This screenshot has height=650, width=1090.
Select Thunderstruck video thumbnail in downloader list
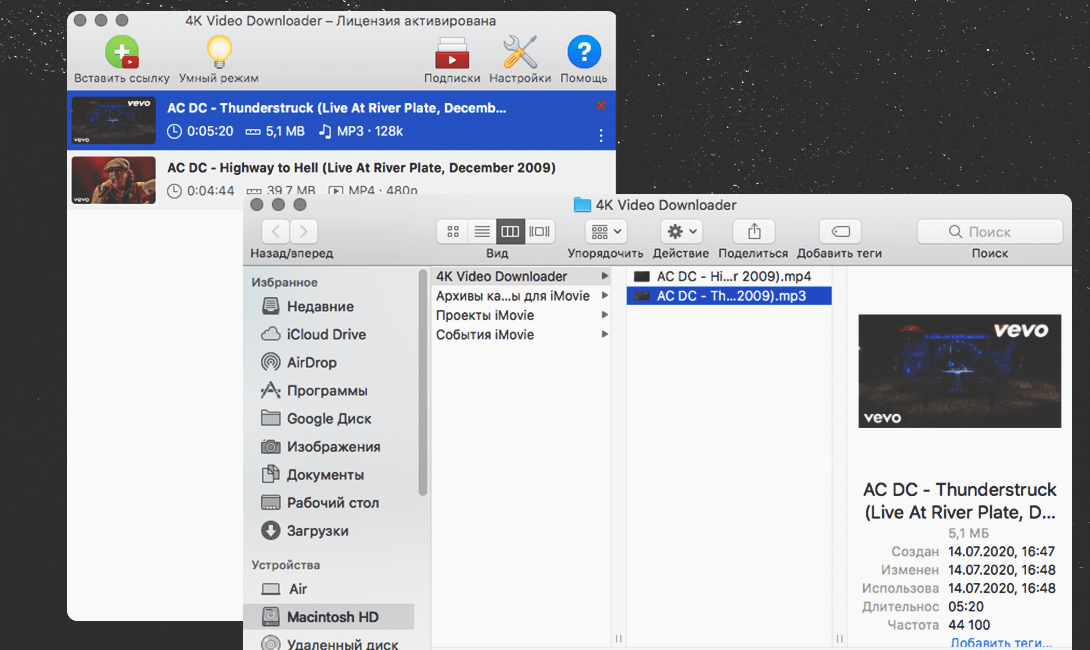click(x=113, y=120)
